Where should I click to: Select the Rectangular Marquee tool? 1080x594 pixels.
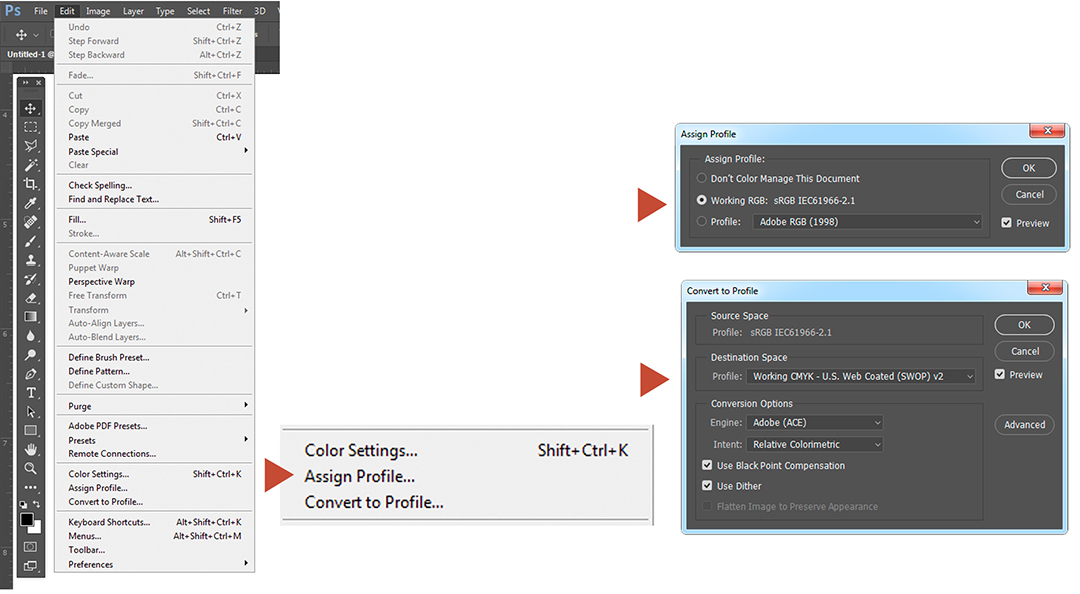(x=31, y=127)
